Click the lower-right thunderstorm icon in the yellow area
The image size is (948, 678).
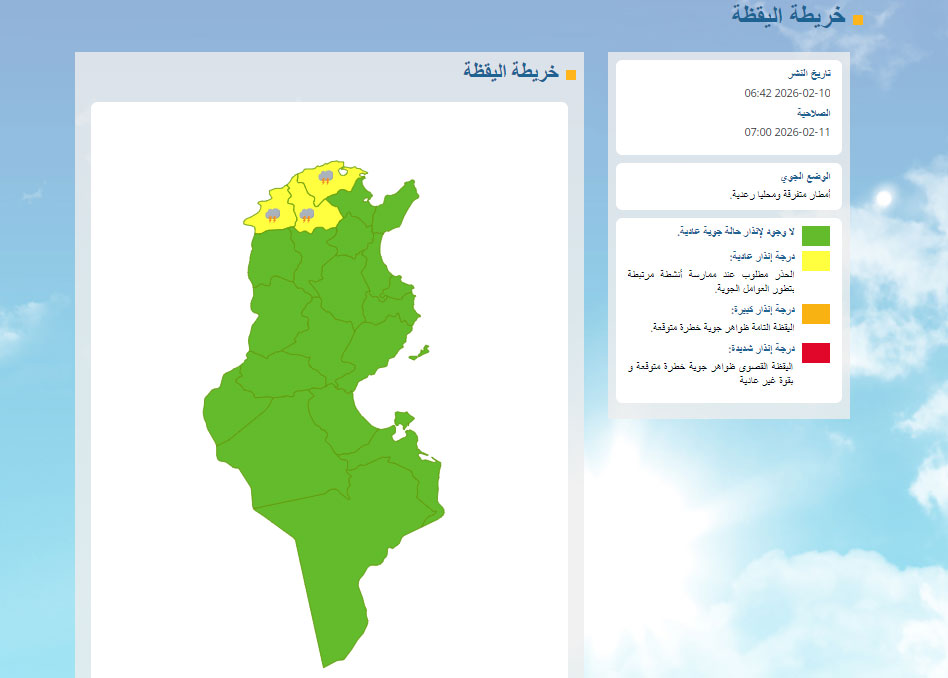tap(307, 214)
